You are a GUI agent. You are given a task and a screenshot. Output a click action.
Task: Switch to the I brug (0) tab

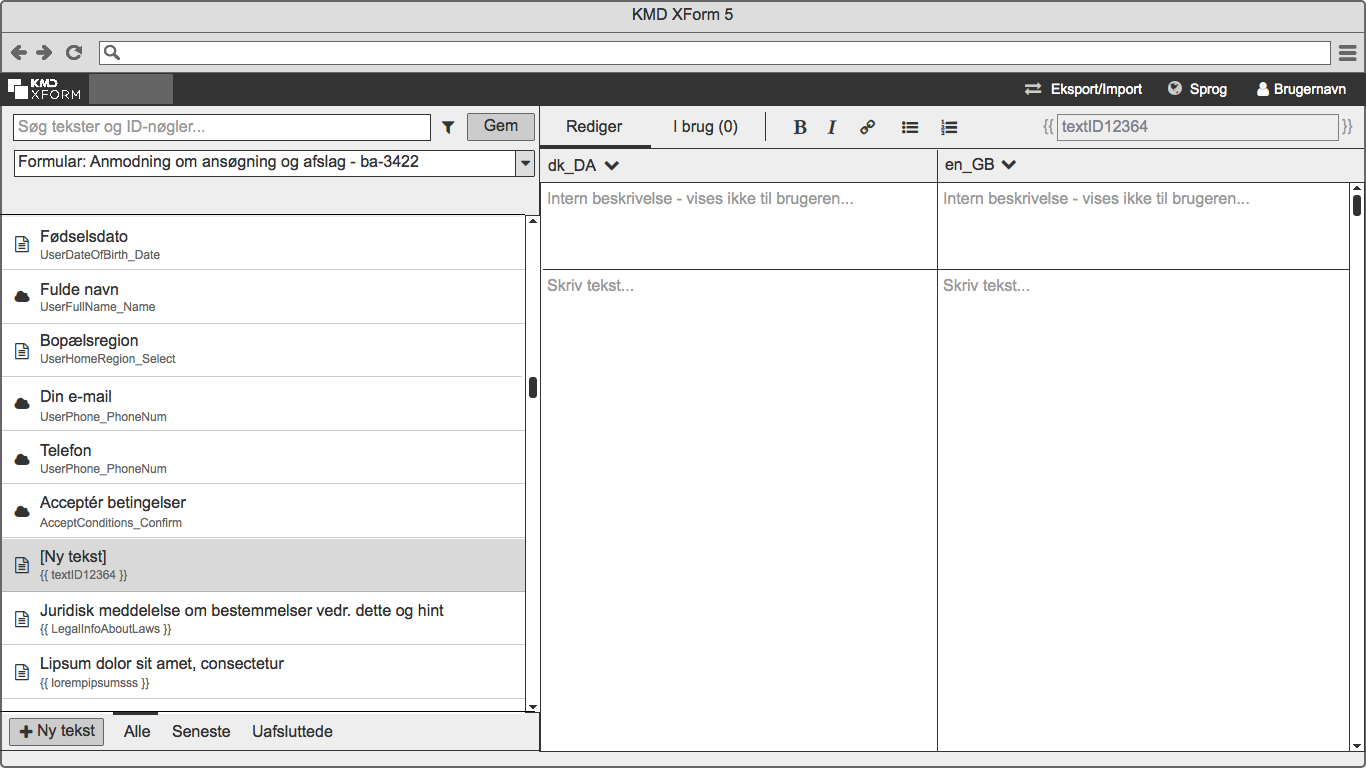tap(705, 127)
